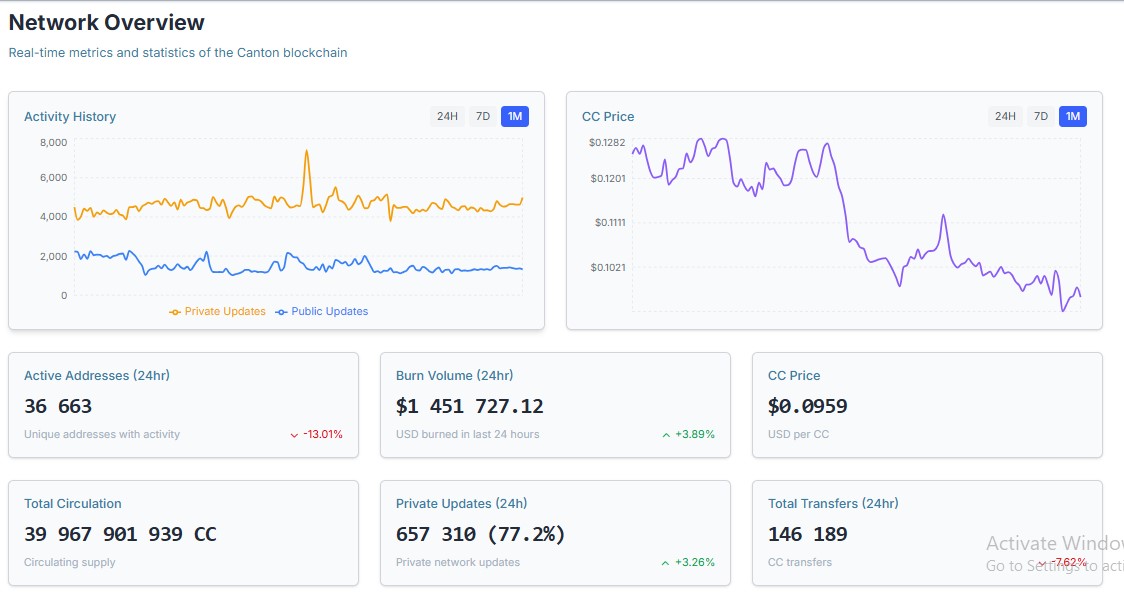
Task: Click the 'USD per CC' caption
Action: pyautogui.click(x=799, y=434)
